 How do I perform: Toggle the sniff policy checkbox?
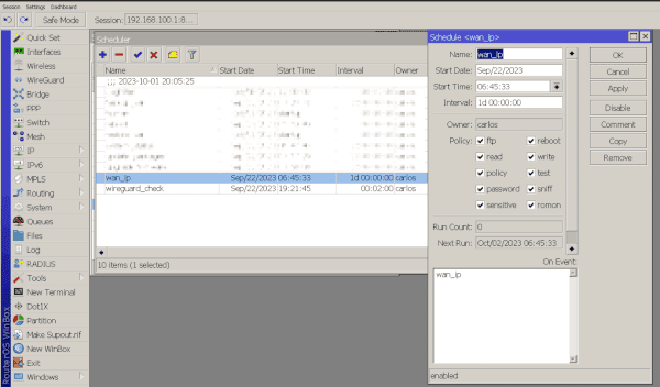531,189
